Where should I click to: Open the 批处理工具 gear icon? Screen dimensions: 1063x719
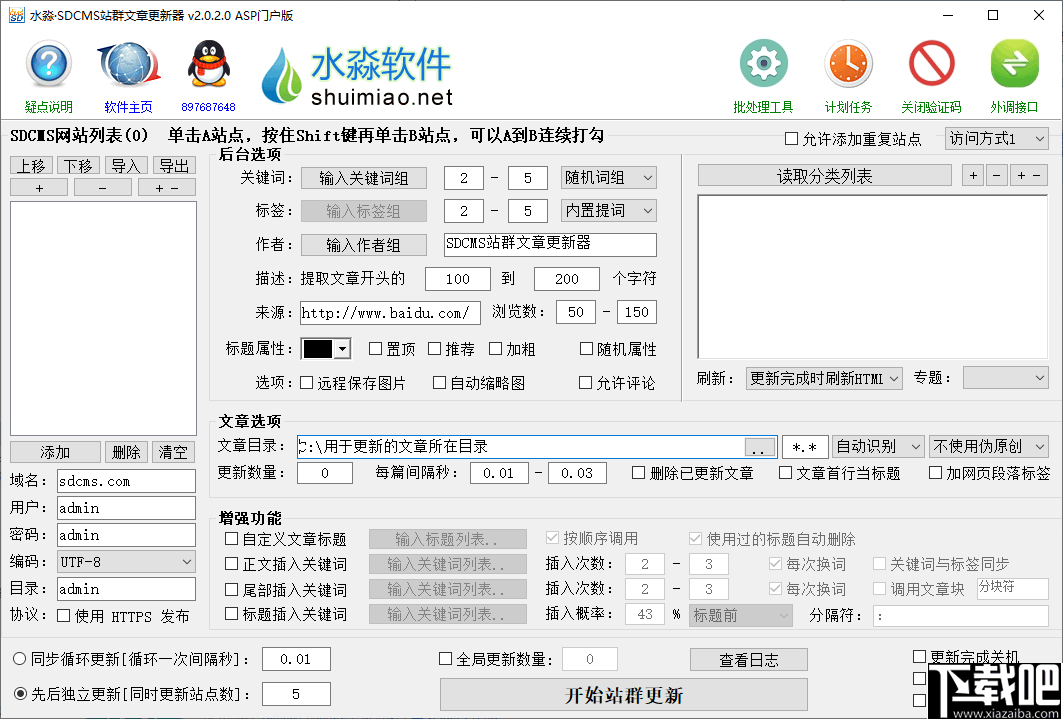[x=763, y=62]
